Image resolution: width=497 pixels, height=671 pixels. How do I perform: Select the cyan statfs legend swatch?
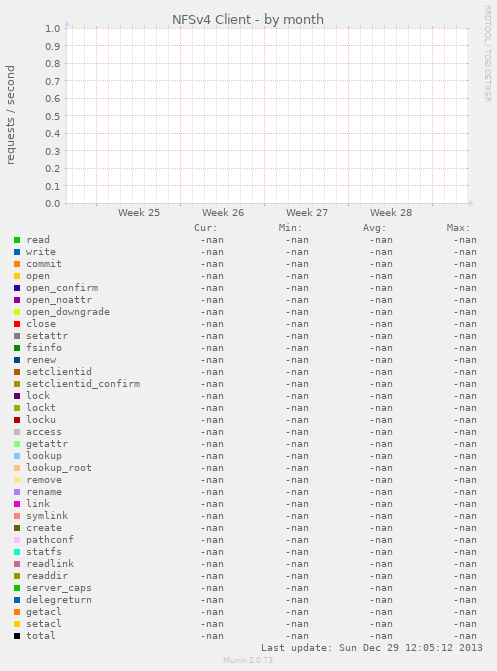coord(17,552)
